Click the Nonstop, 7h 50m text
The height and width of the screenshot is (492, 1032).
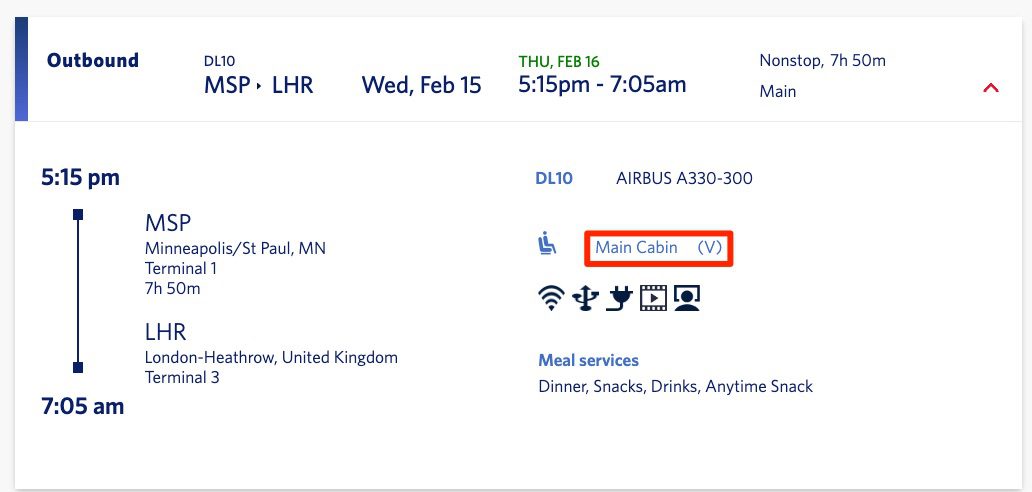(823, 61)
